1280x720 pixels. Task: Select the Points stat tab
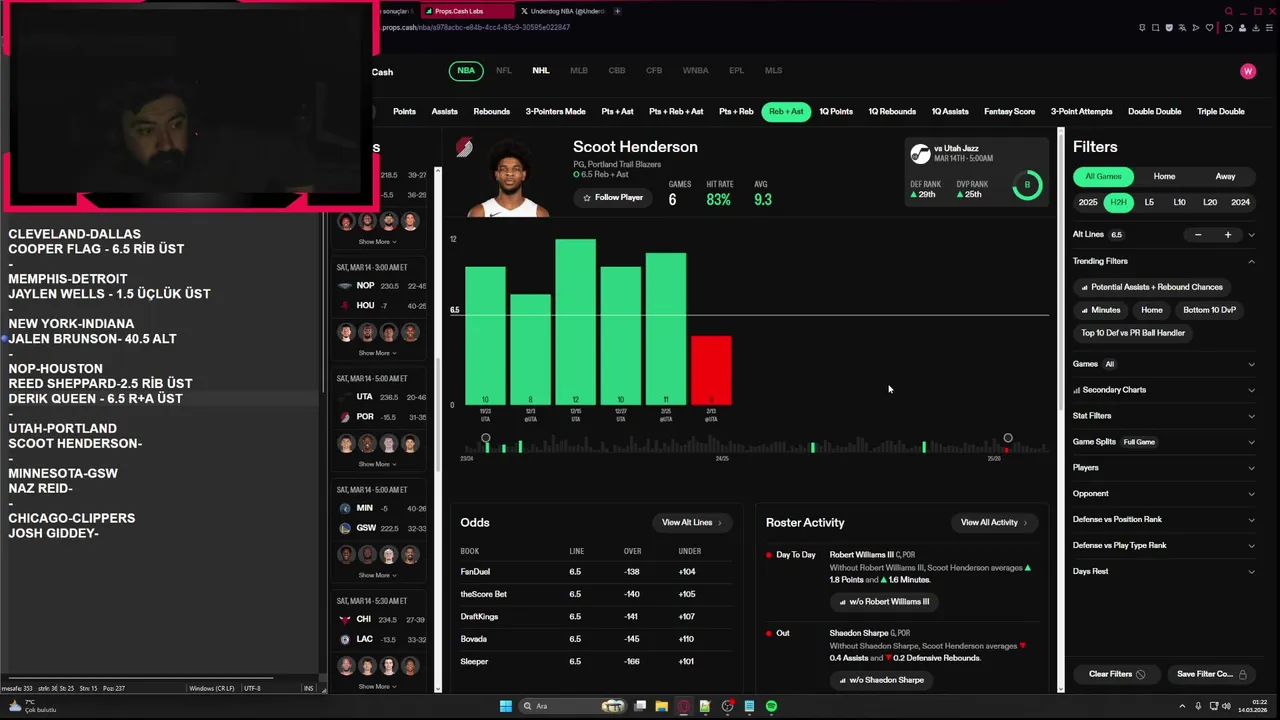[x=404, y=112]
